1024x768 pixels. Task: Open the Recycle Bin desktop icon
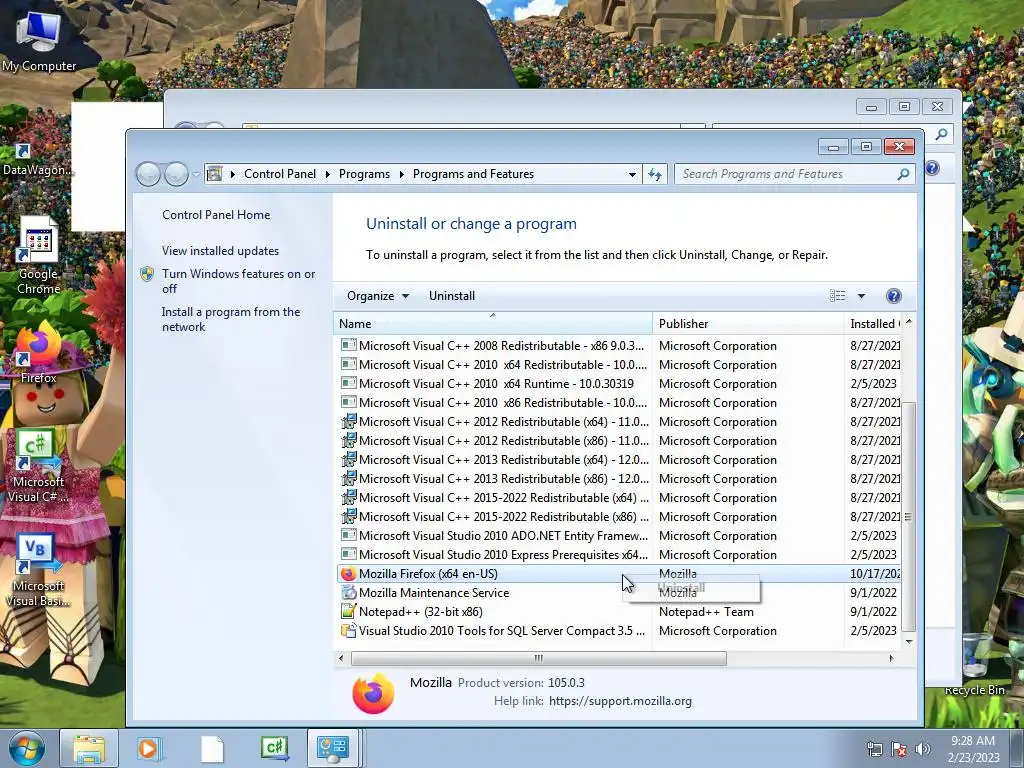[974, 663]
